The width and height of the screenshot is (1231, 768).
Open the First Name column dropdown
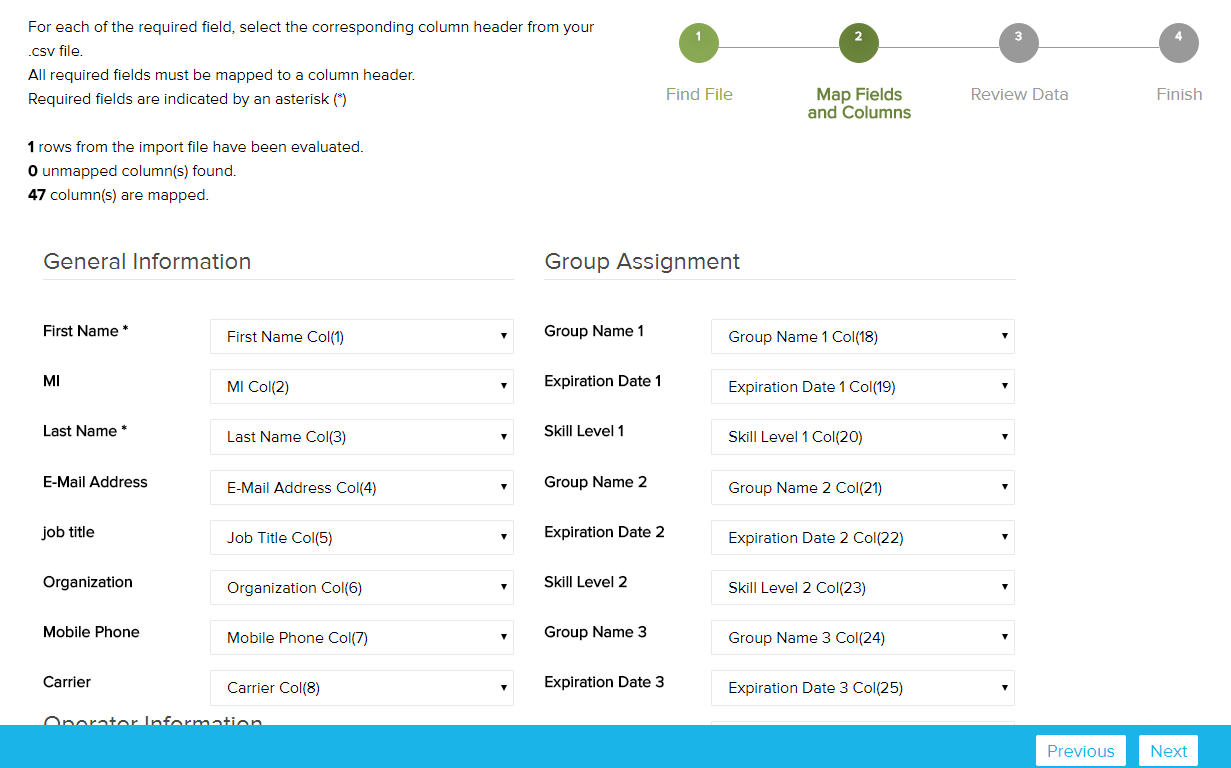[x=362, y=337]
